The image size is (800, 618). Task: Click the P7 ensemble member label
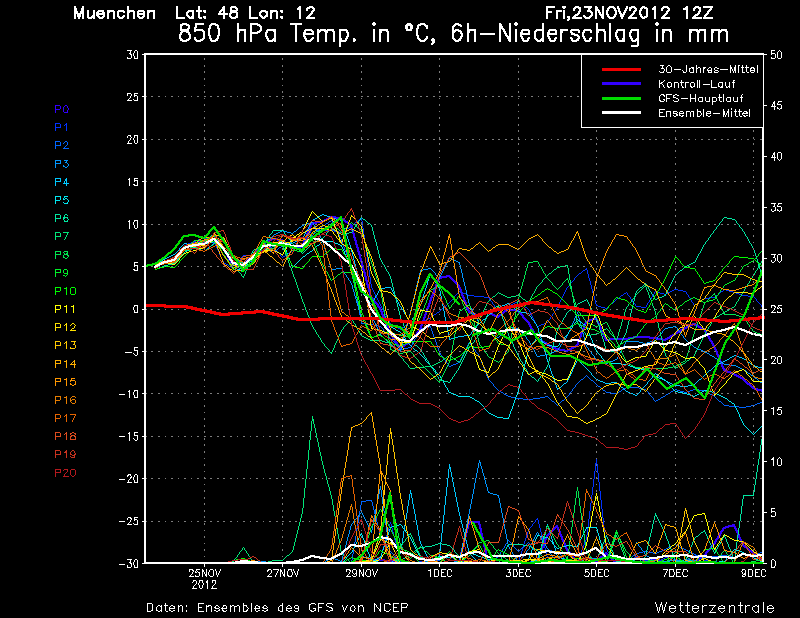point(62,236)
